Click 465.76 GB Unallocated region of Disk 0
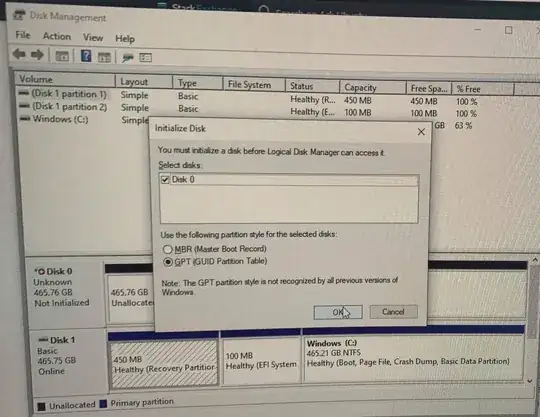540x417 pixels. [x=131, y=298]
